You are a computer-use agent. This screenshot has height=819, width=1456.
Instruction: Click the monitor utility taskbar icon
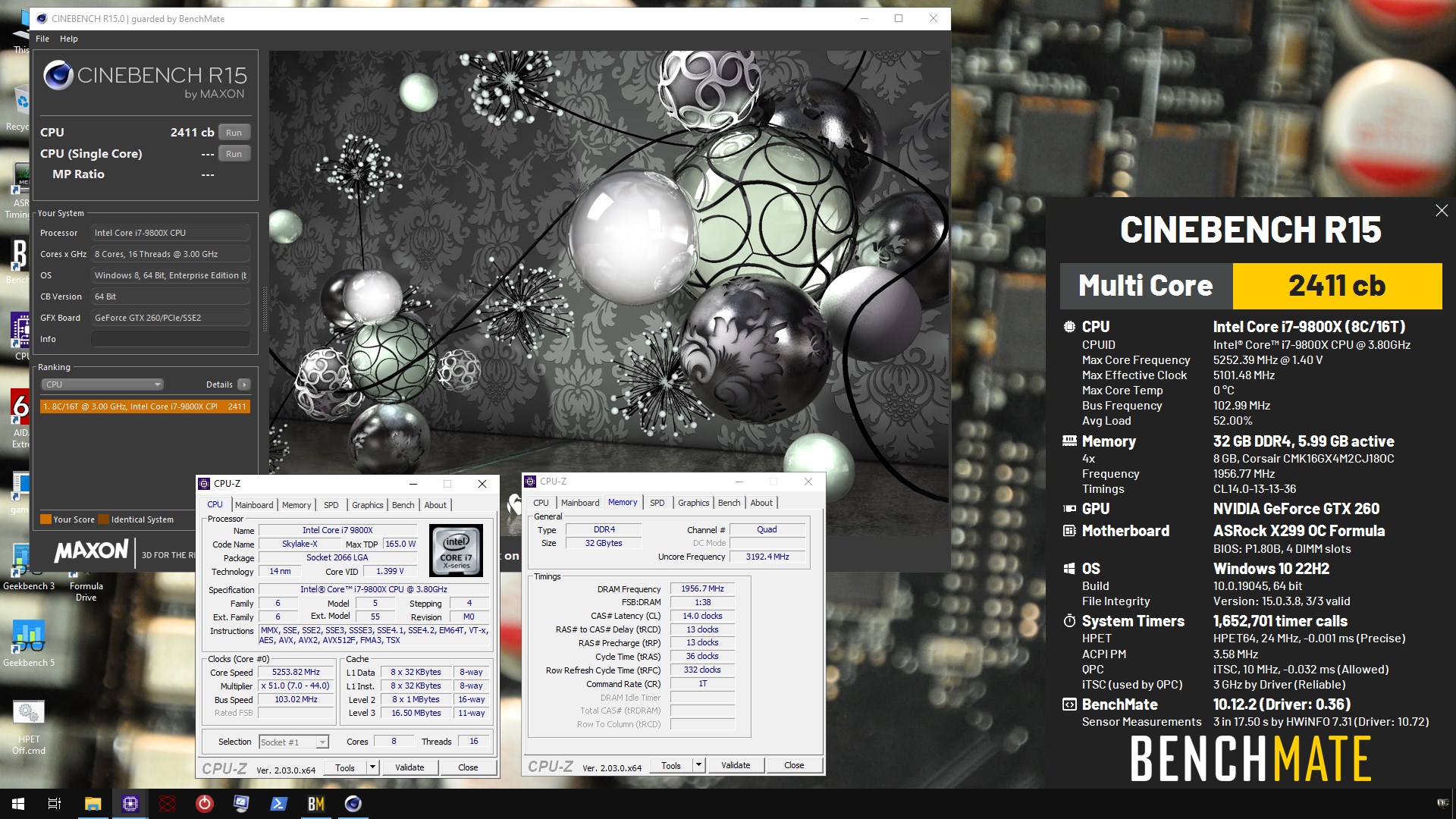click(x=241, y=804)
